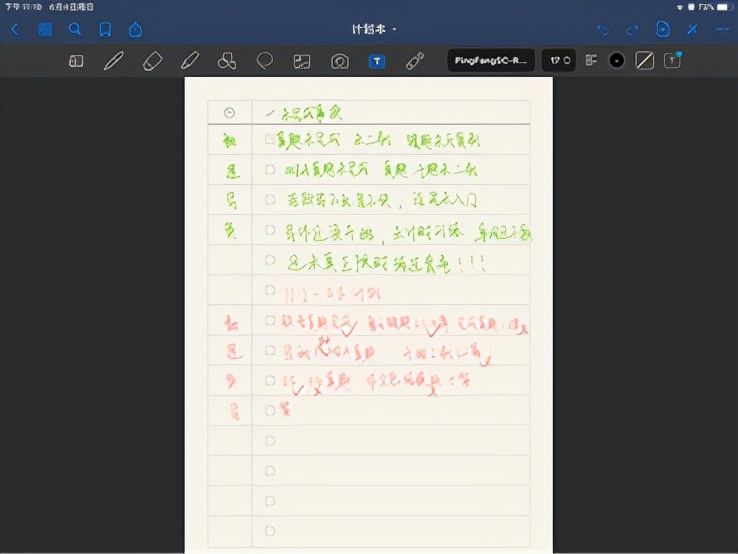Open the notebook title 计划本 dropdown
This screenshot has height=554, width=738.
point(374,29)
